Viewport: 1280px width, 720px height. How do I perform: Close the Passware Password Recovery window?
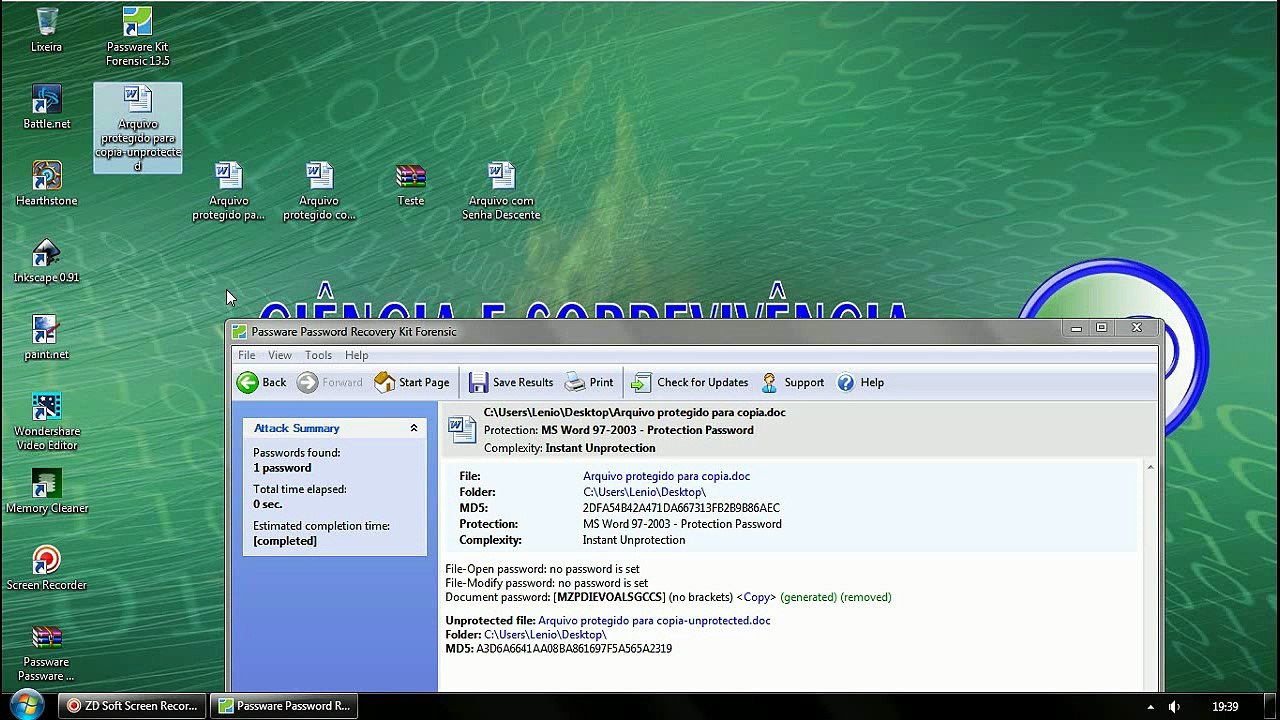pyautogui.click(x=1137, y=328)
